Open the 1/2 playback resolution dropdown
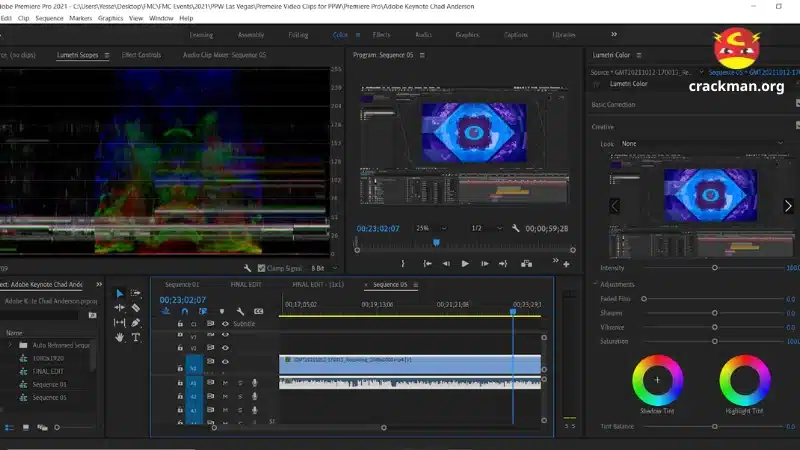Viewport: 800px width, 450px height. (x=486, y=229)
